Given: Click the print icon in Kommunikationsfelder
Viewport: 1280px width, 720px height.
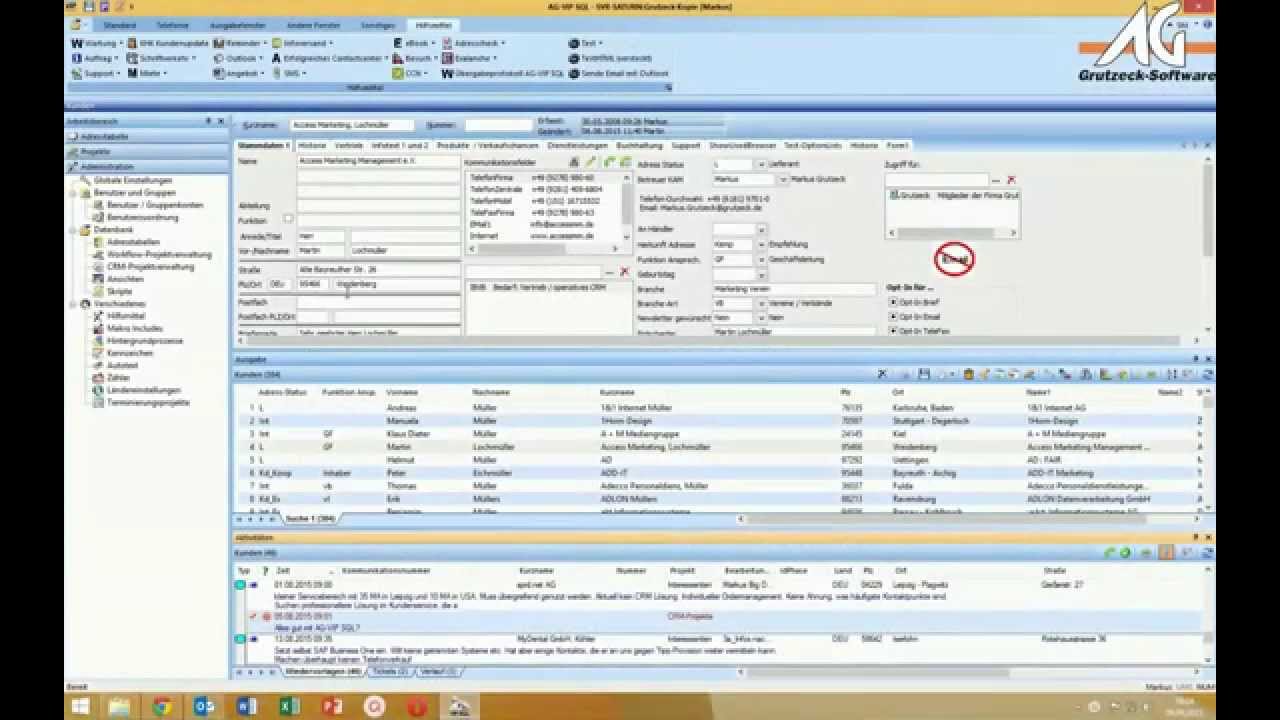Looking at the screenshot, I should pos(574,161).
